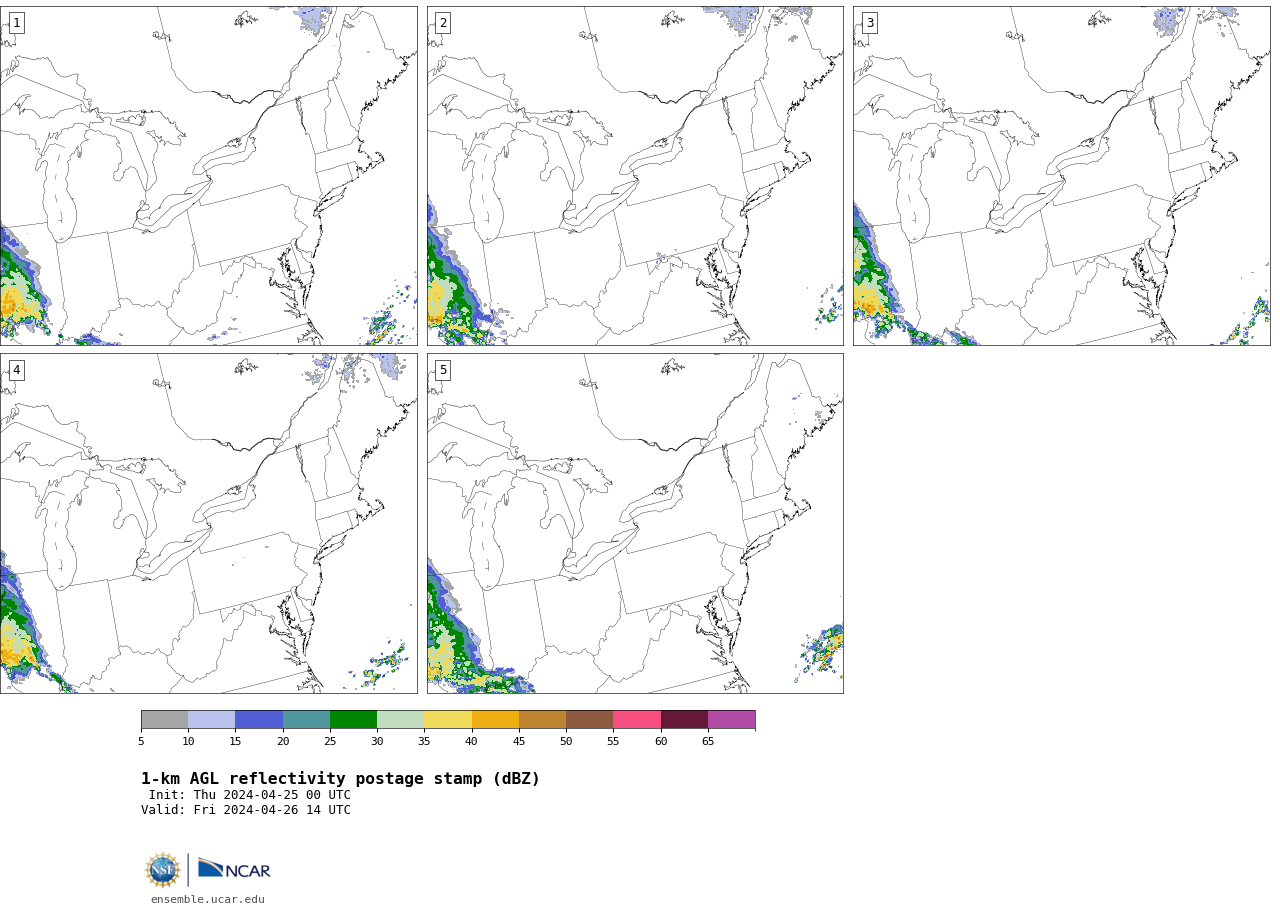This screenshot has width=1280, height=910.
Task: Click the colorbar tick label 20
Action: (283, 742)
